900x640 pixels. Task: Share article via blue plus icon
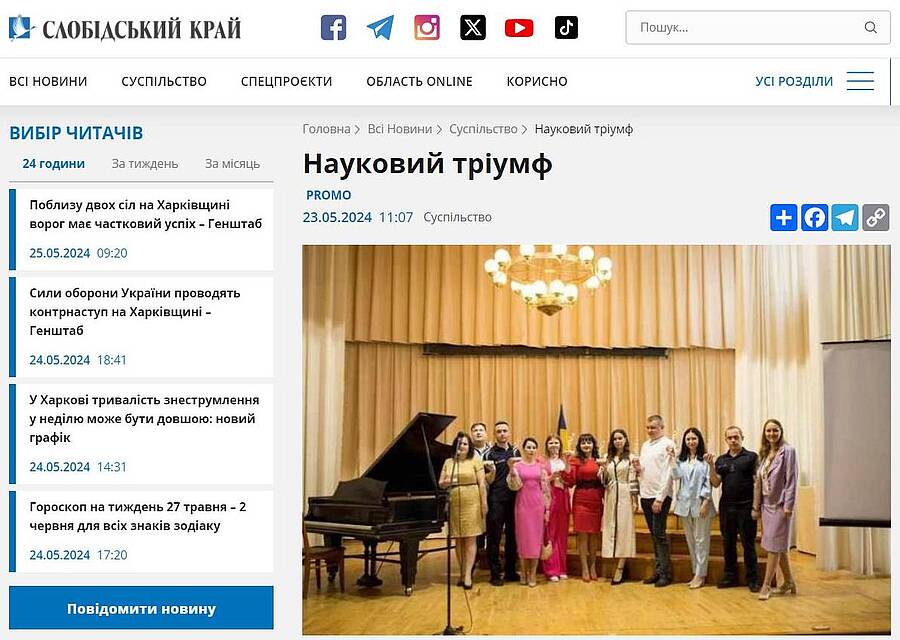pyautogui.click(x=783, y=218)
